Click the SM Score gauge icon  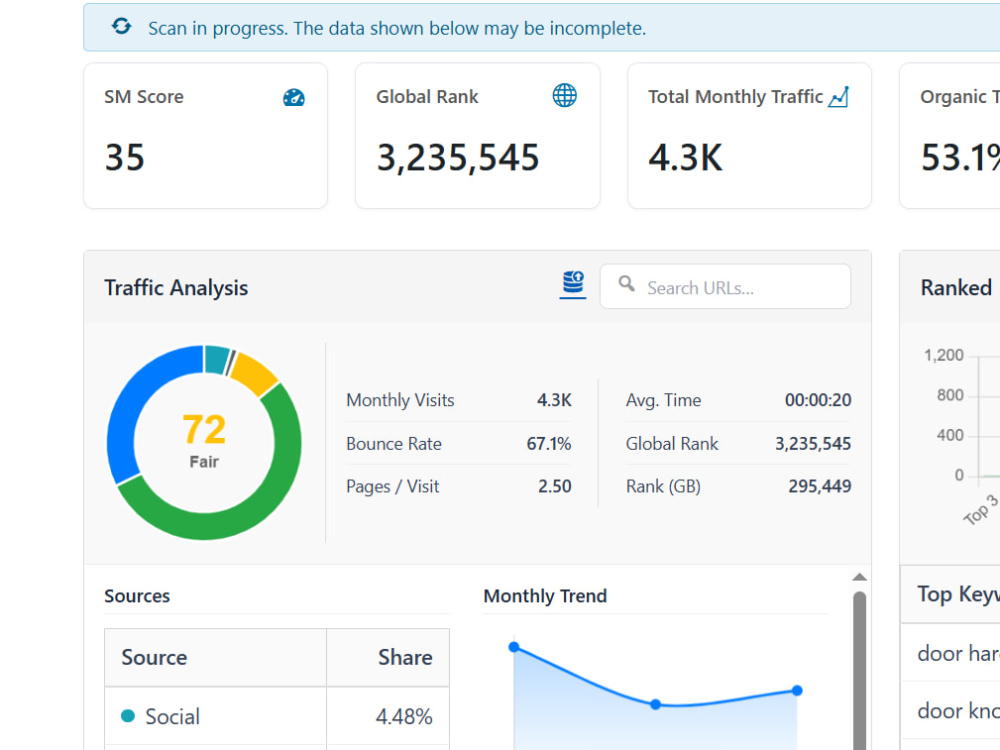[293, 97]
